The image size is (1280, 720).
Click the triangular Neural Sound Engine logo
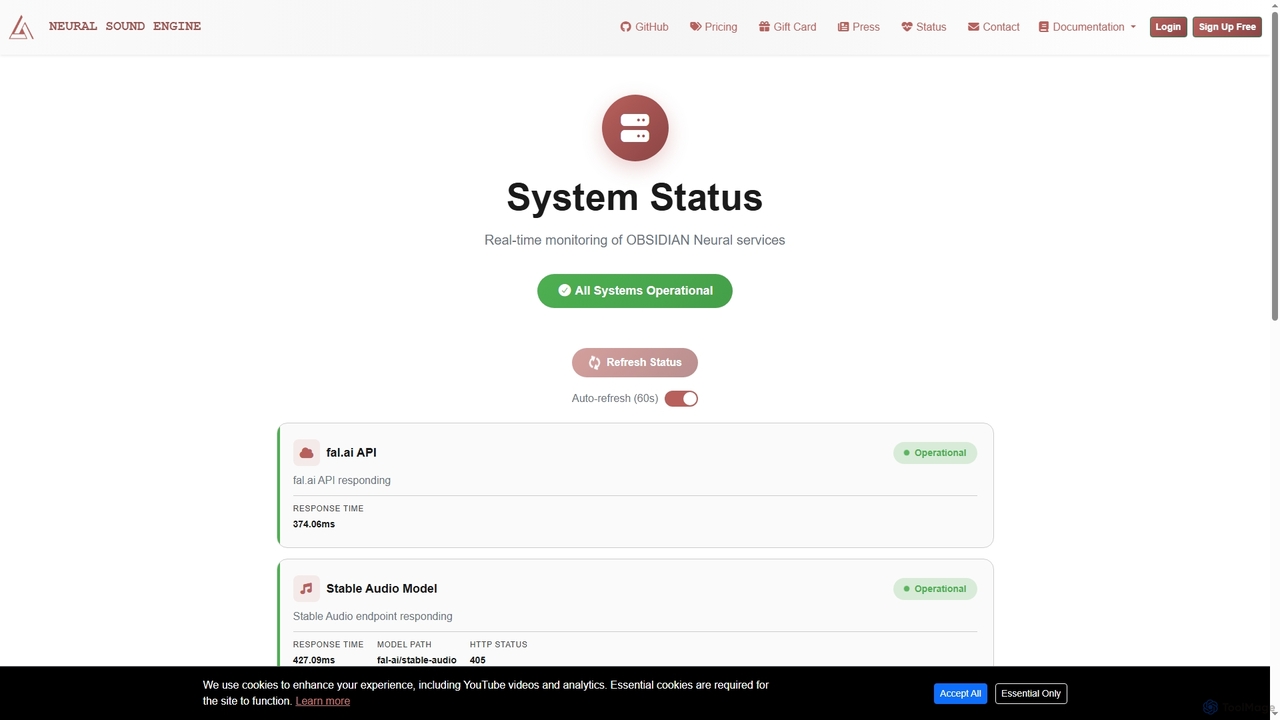point(21,27)
